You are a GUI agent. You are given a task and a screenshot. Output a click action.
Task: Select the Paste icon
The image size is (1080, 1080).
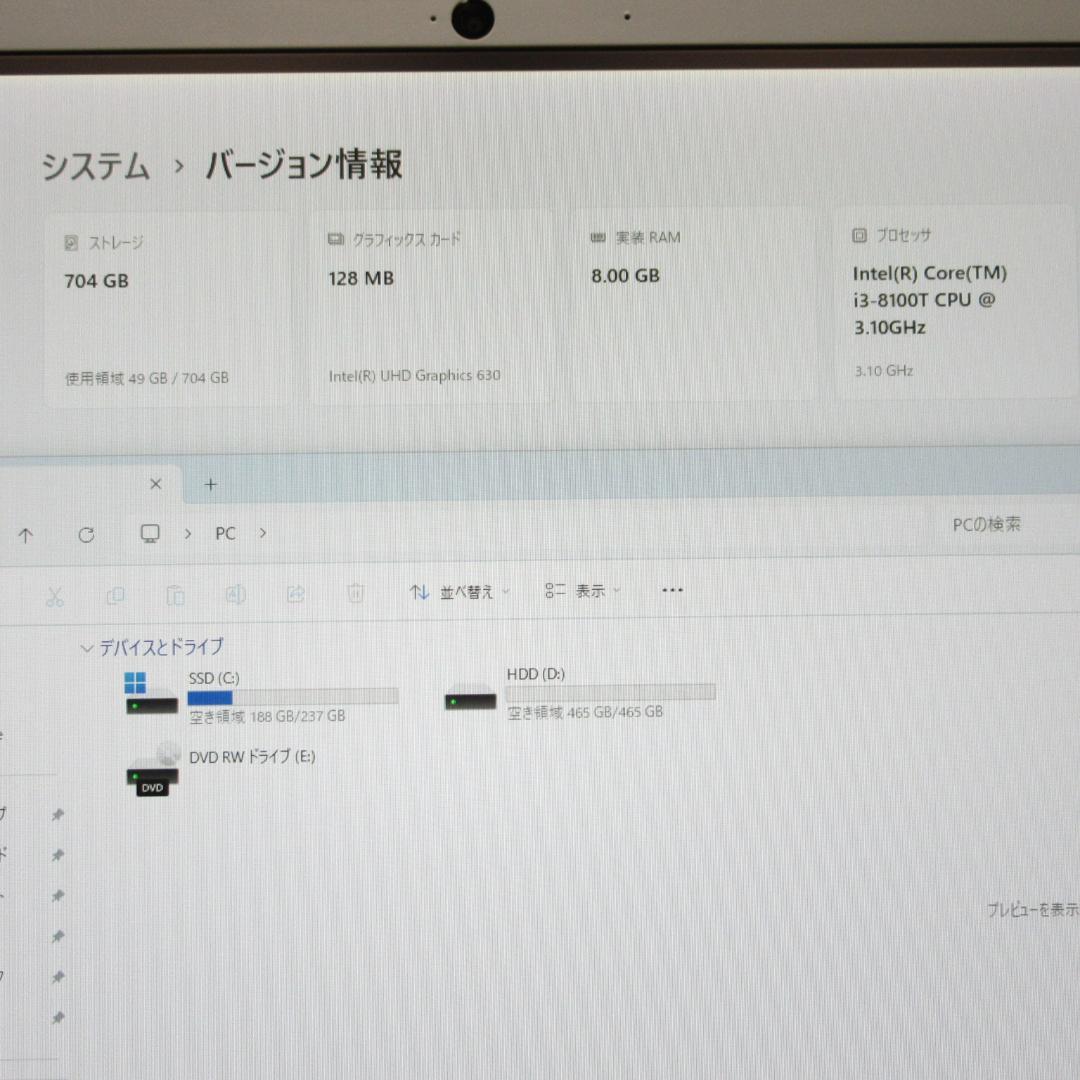[x=176, y=594]
